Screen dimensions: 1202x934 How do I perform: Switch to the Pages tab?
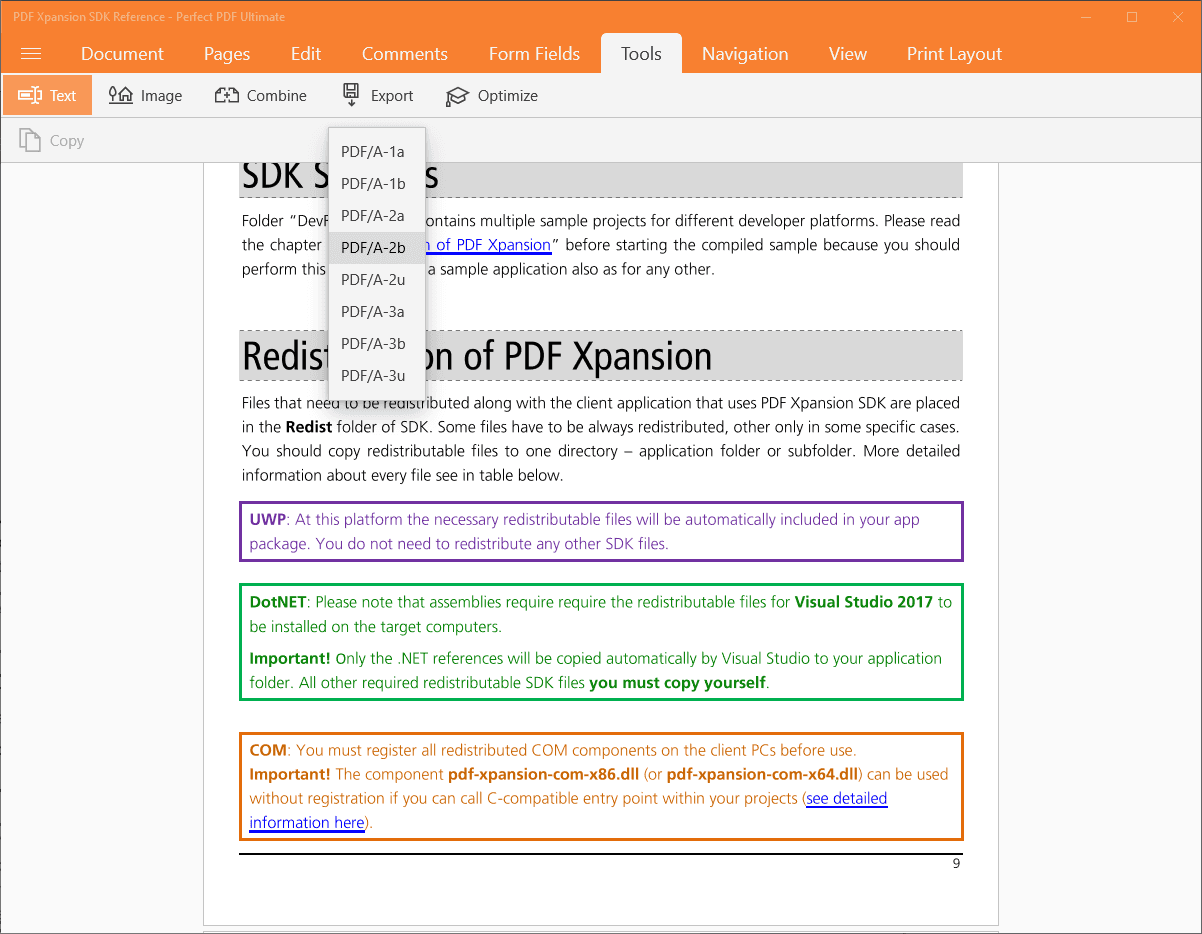[227, 54]
